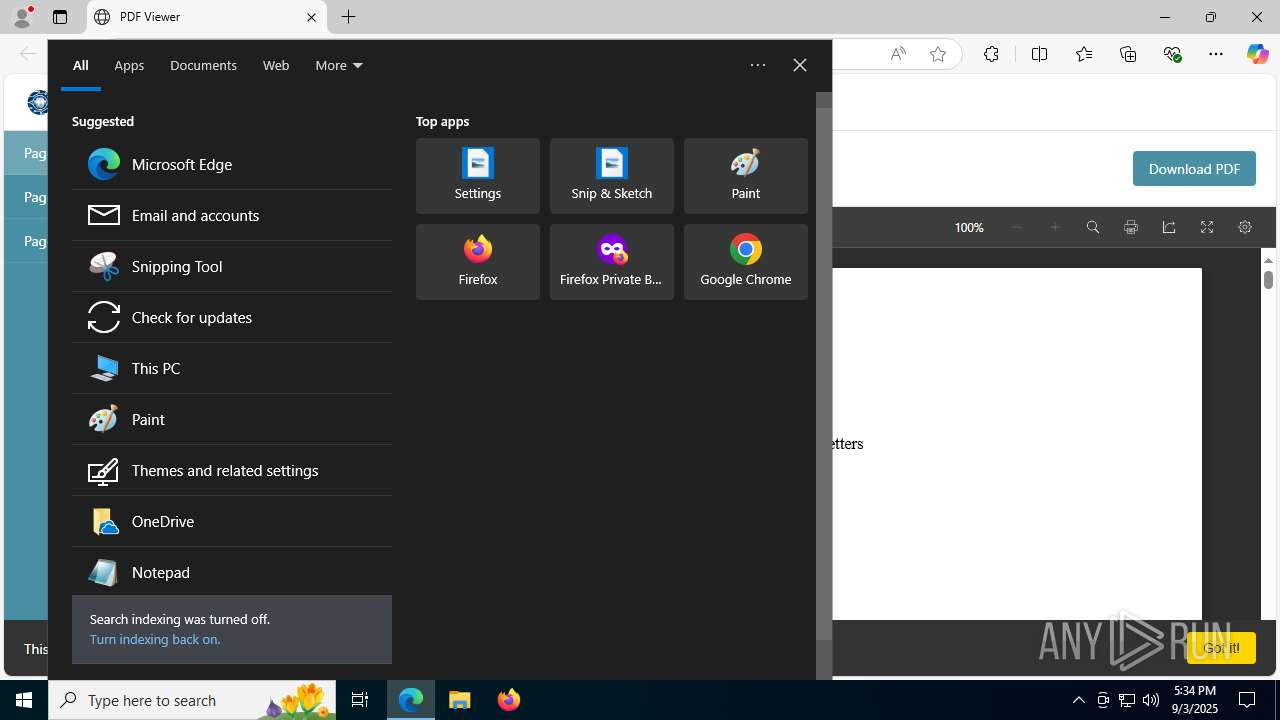Expand the More search filter dropdown
This screenshot has height=720, width=1280.
(x=339, y=65)
